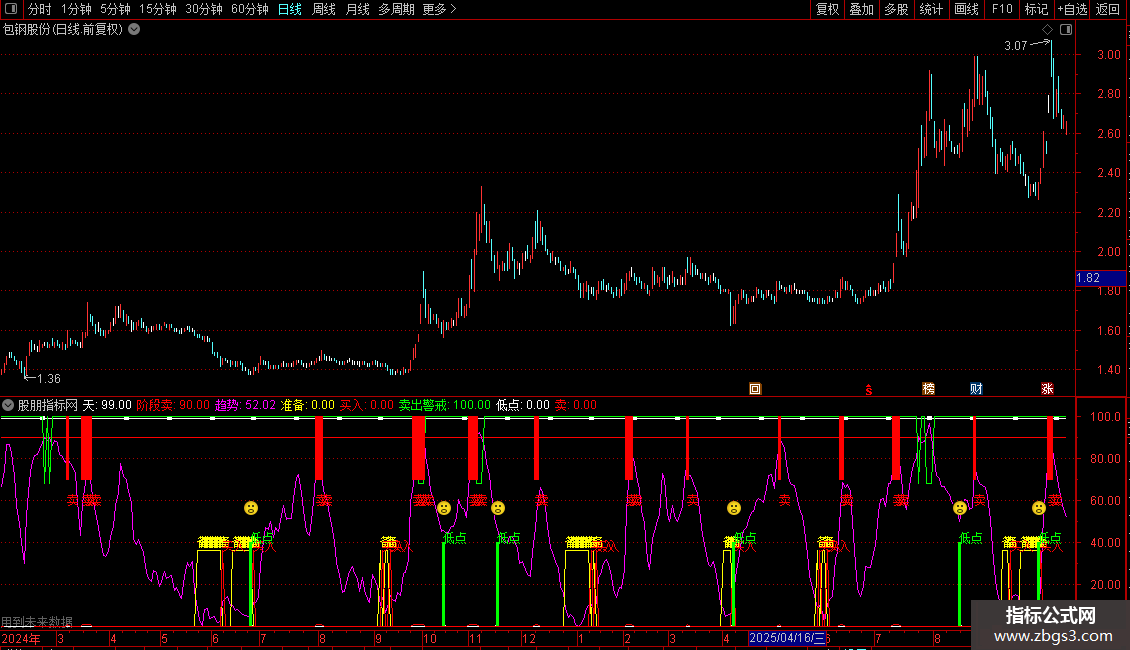The height and width of the screenshot is (650, 1130).
Task: Toggle the right side panel icon
Action: 1066,30
